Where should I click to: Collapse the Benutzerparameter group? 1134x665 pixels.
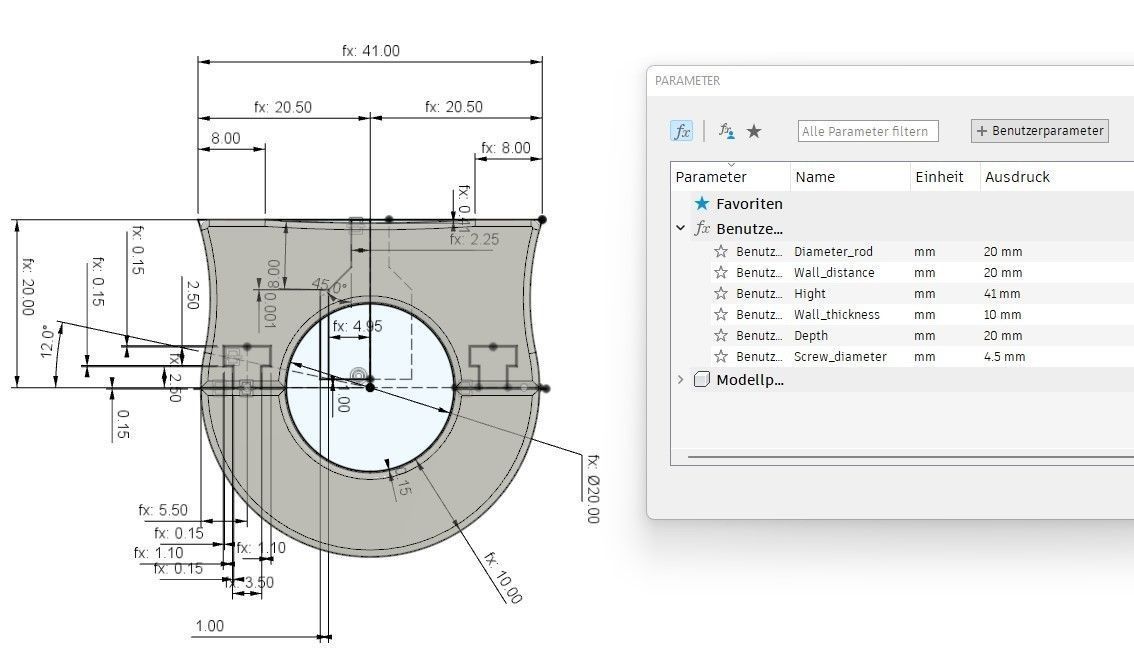[681, 228]
